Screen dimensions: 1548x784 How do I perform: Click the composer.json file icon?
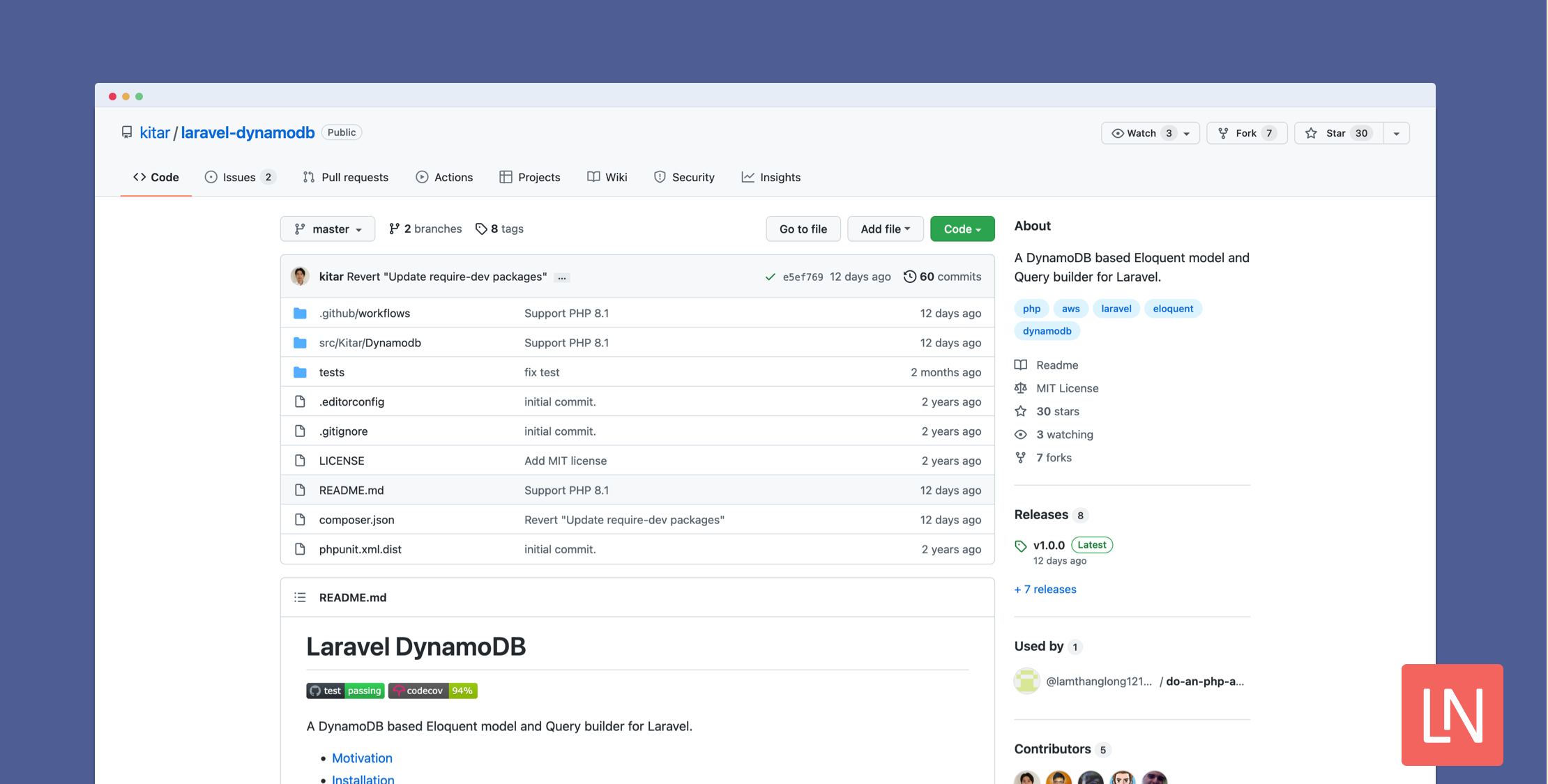[x=300, y=520]
